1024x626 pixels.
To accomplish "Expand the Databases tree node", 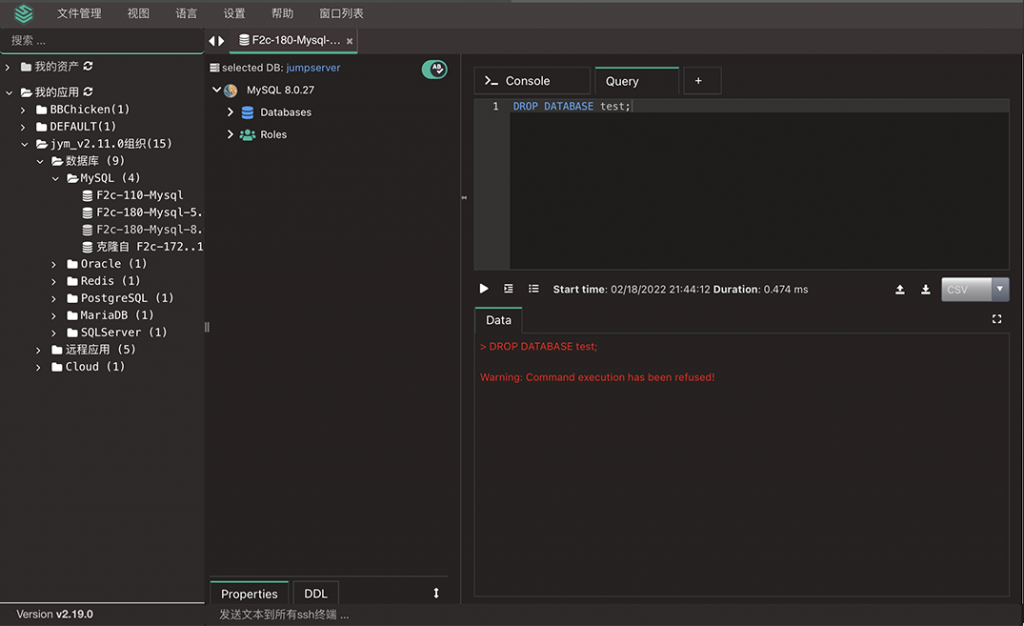I will (230, 112).
